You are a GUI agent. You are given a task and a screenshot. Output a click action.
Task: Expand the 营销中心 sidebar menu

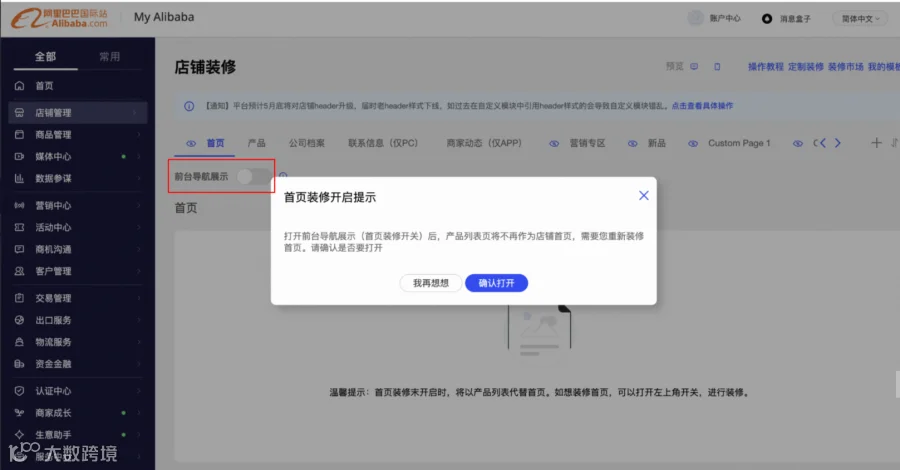tap(78, 205)
